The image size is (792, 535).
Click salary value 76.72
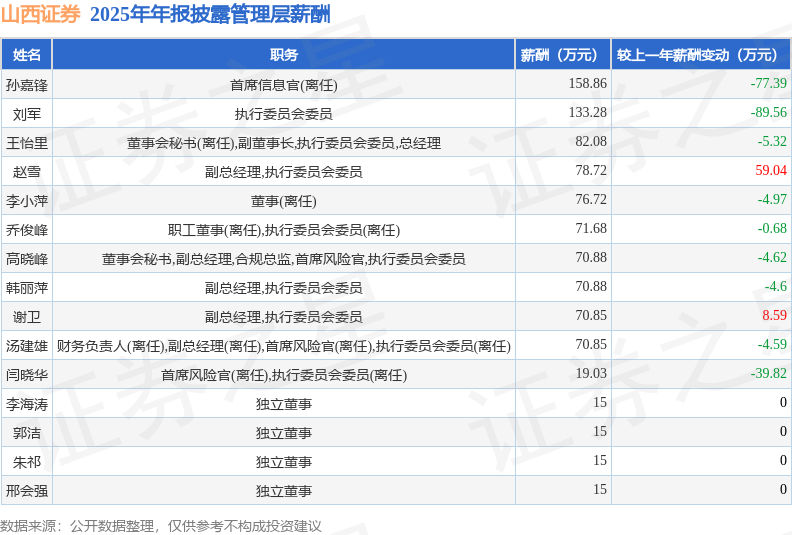click(591, 199)
